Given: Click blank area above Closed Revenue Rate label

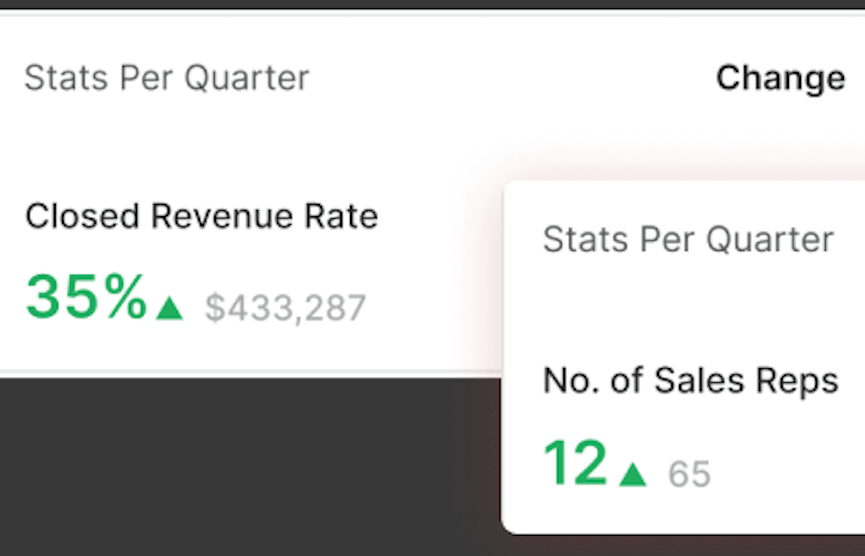Looking at the screenshot, I should (x=200, y=150).
